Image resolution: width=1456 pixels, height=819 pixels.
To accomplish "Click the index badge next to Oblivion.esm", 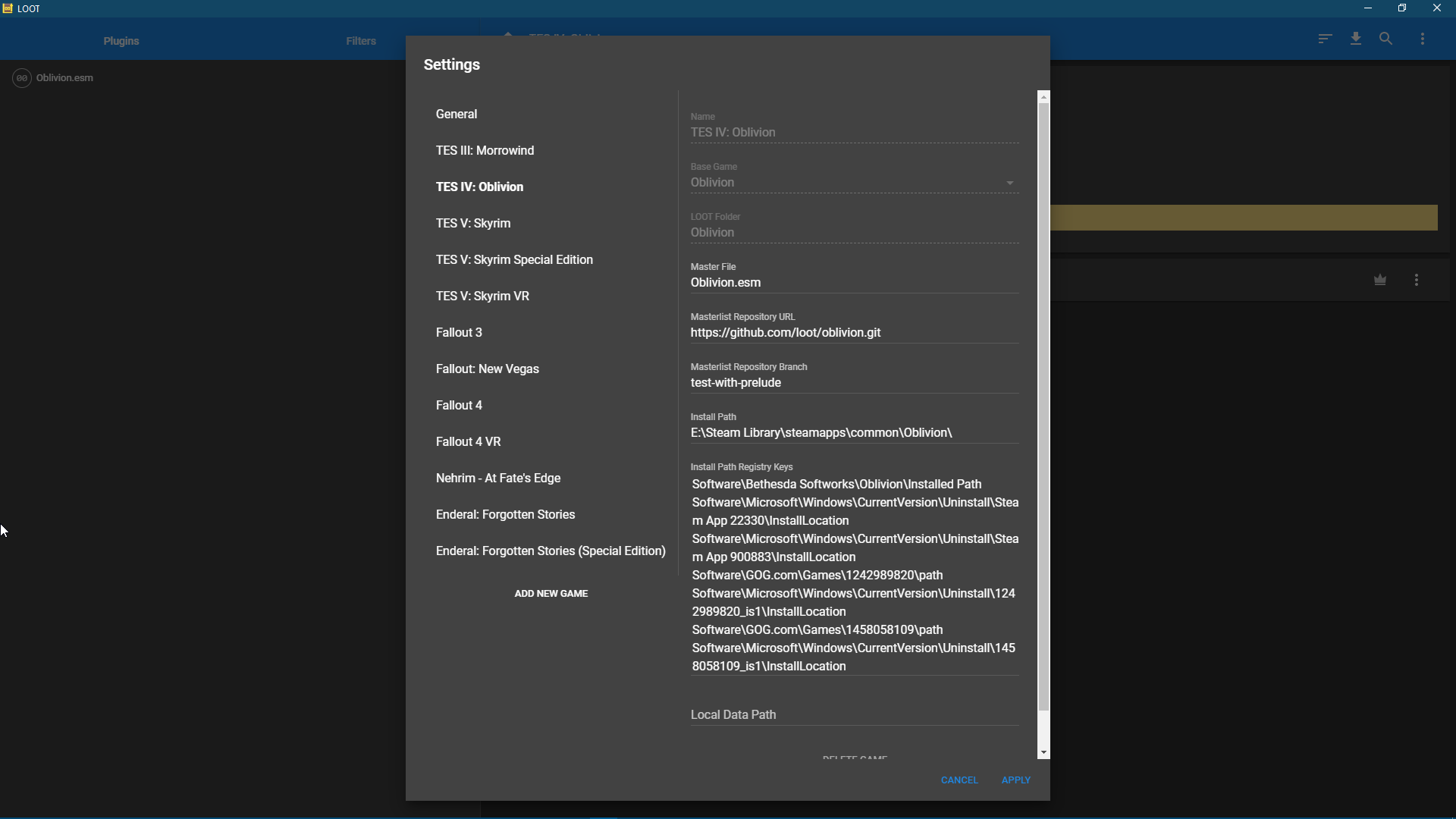I will coord(22,78).
